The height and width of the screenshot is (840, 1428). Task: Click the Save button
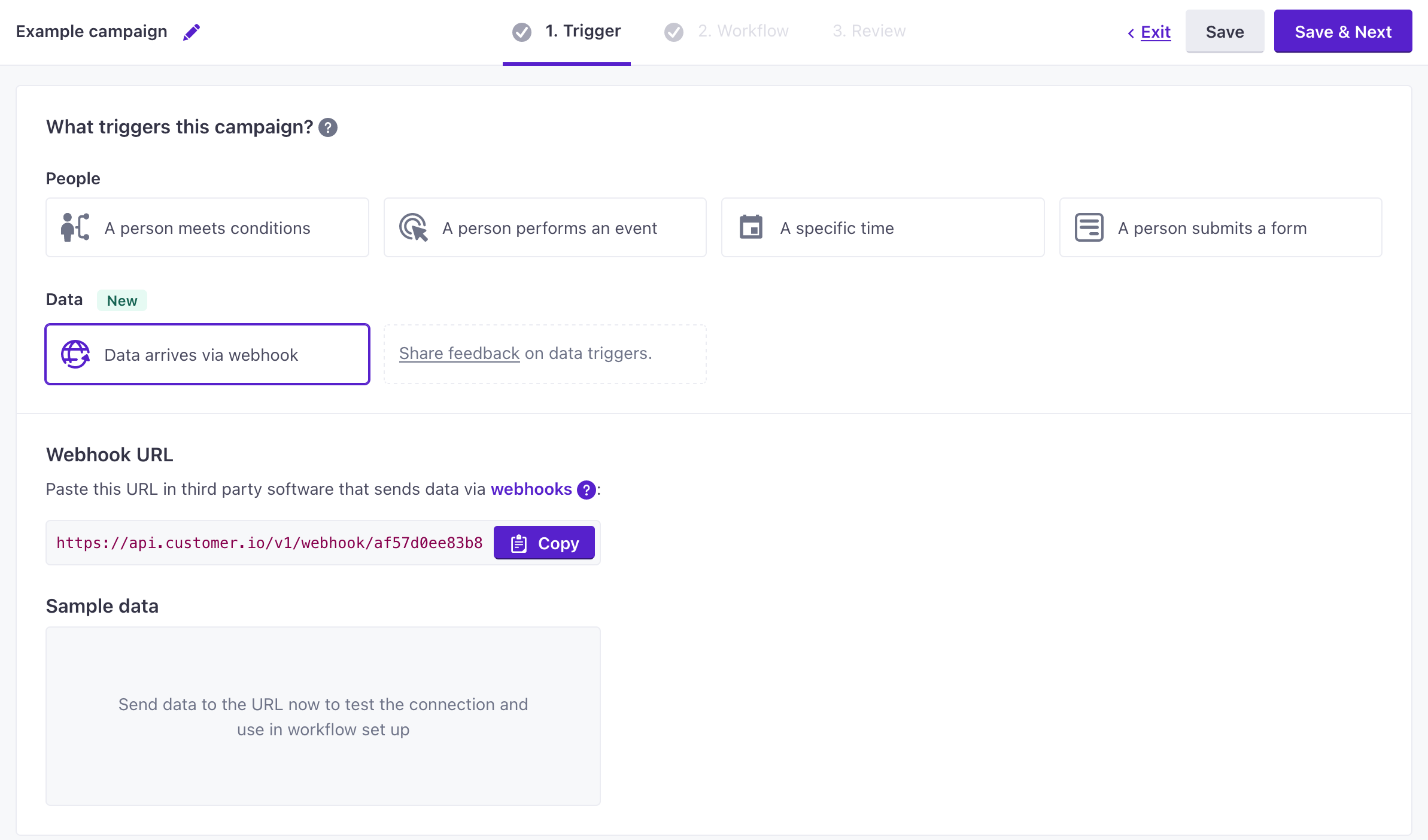pos(1225,32)
